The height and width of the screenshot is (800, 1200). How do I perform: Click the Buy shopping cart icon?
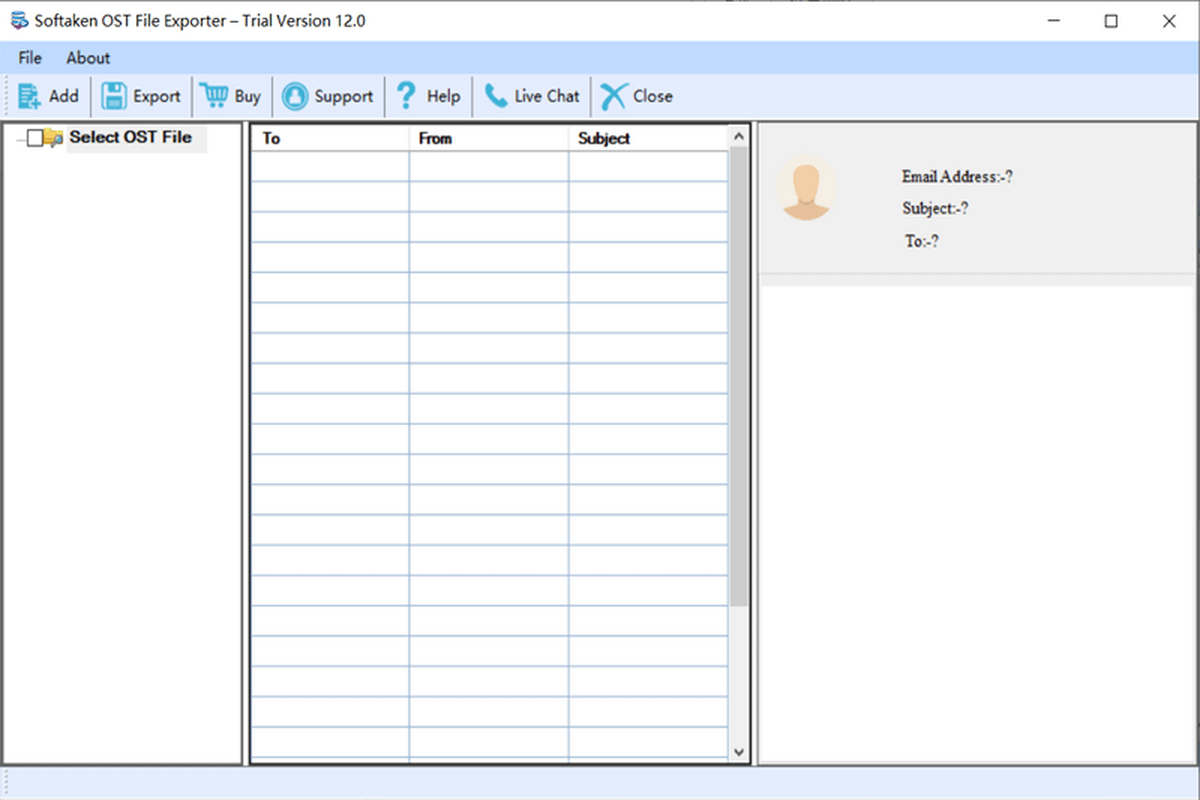pos(213,95)
